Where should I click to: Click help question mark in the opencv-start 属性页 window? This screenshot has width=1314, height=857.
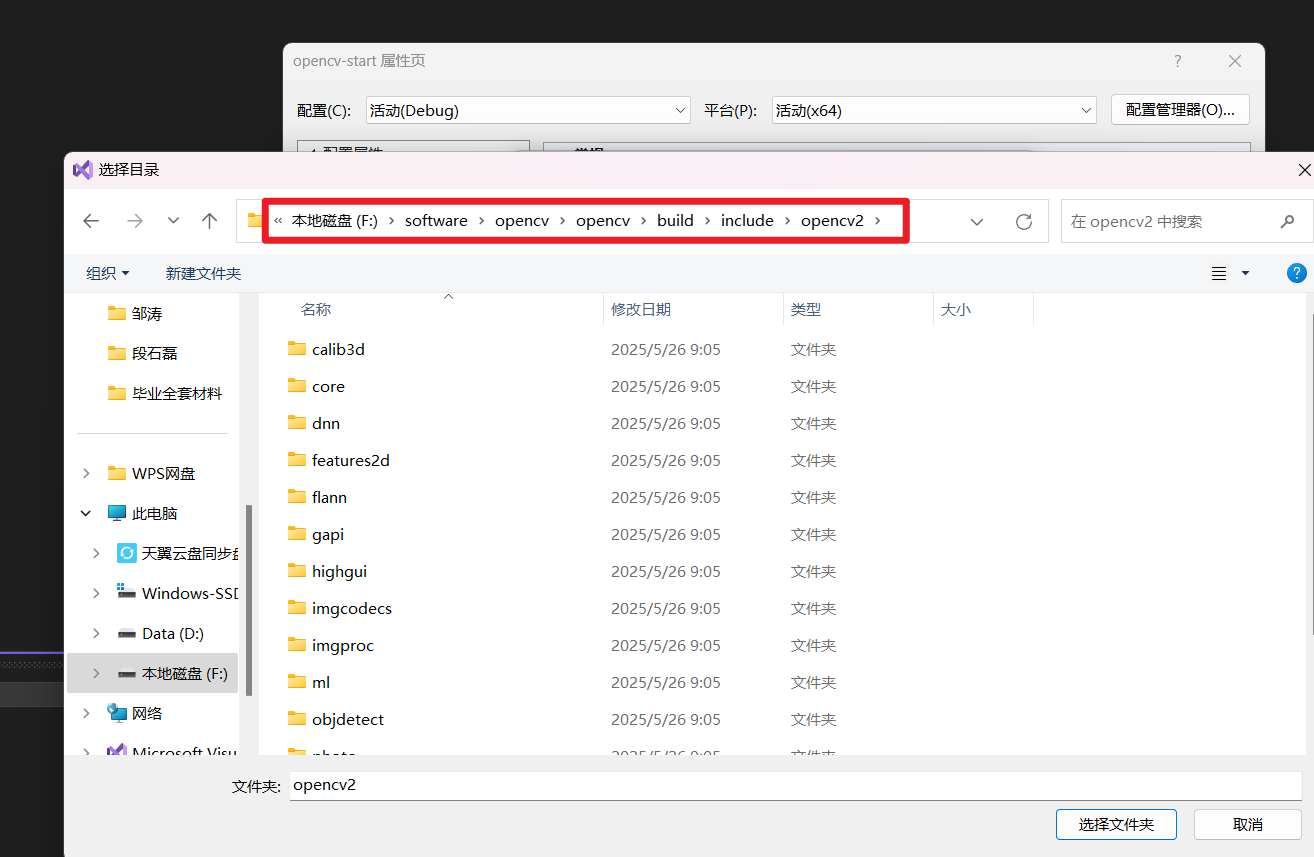click(1178, 61)
